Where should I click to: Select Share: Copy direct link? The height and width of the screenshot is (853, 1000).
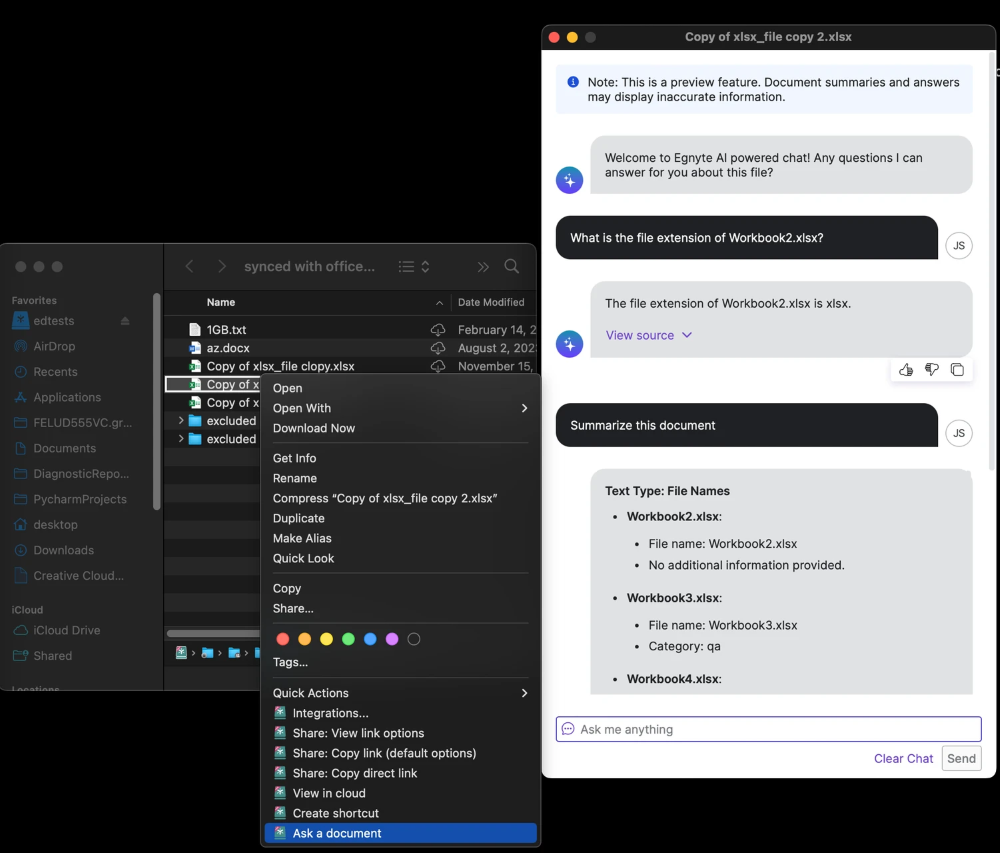(401, 773)
